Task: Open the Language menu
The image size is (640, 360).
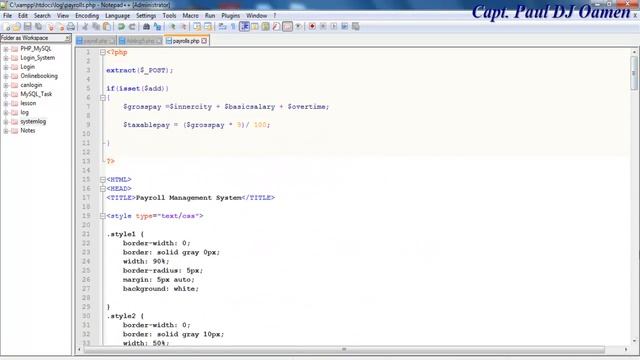Action: click(x=117, y=16)
